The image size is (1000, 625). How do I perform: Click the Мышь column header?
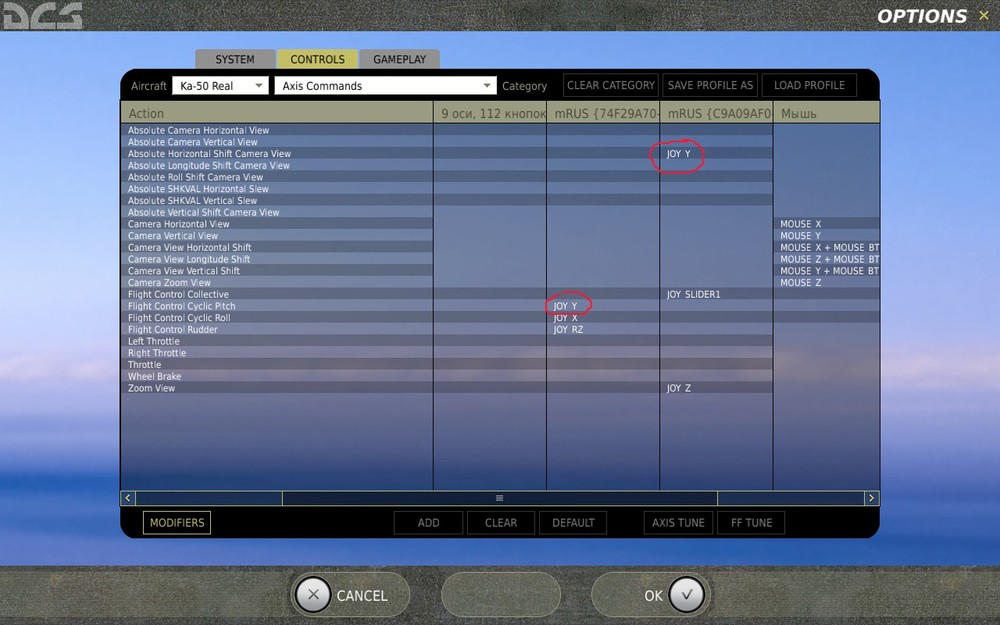[827, 113]
